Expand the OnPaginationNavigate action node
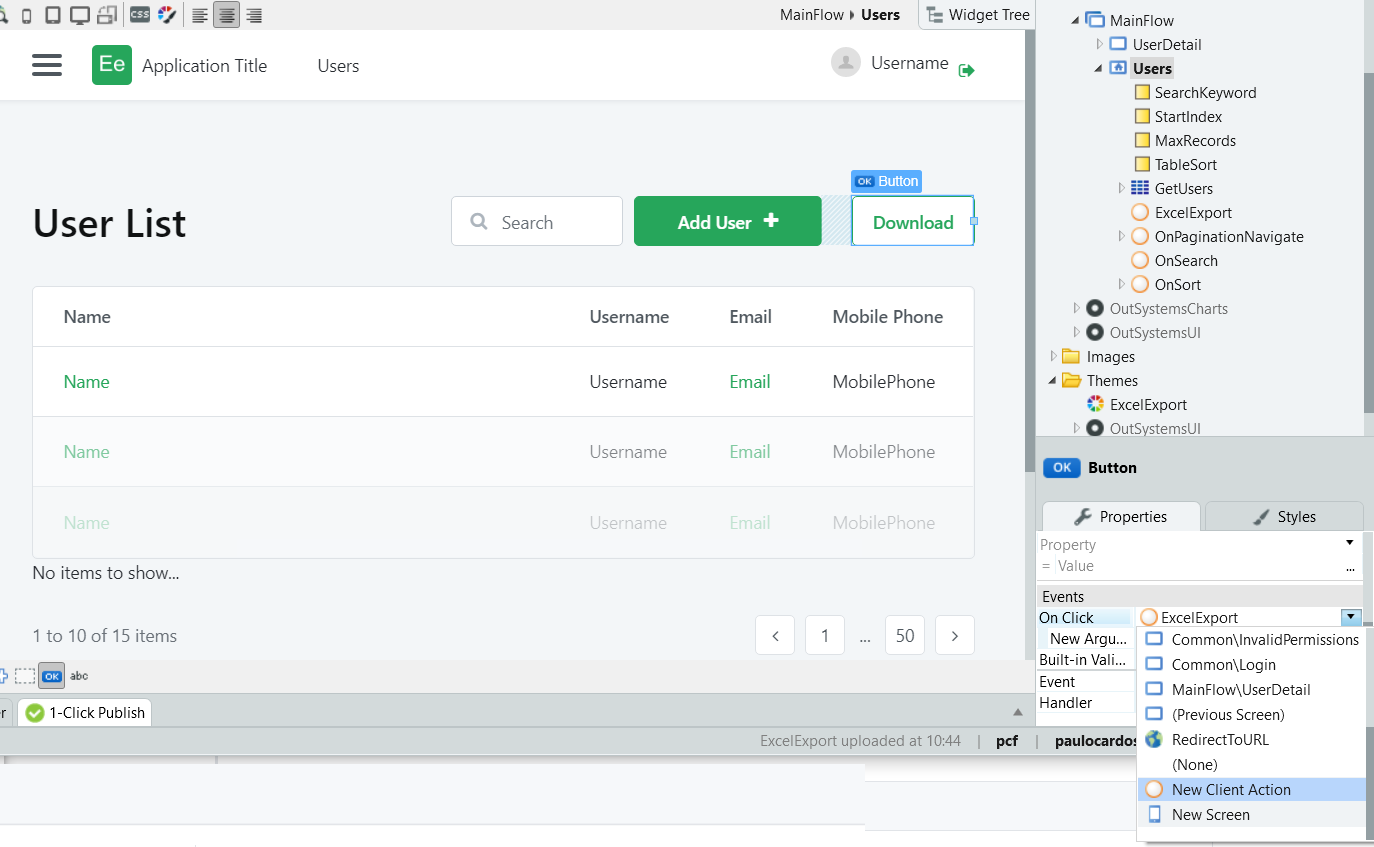 (1121, 236)
